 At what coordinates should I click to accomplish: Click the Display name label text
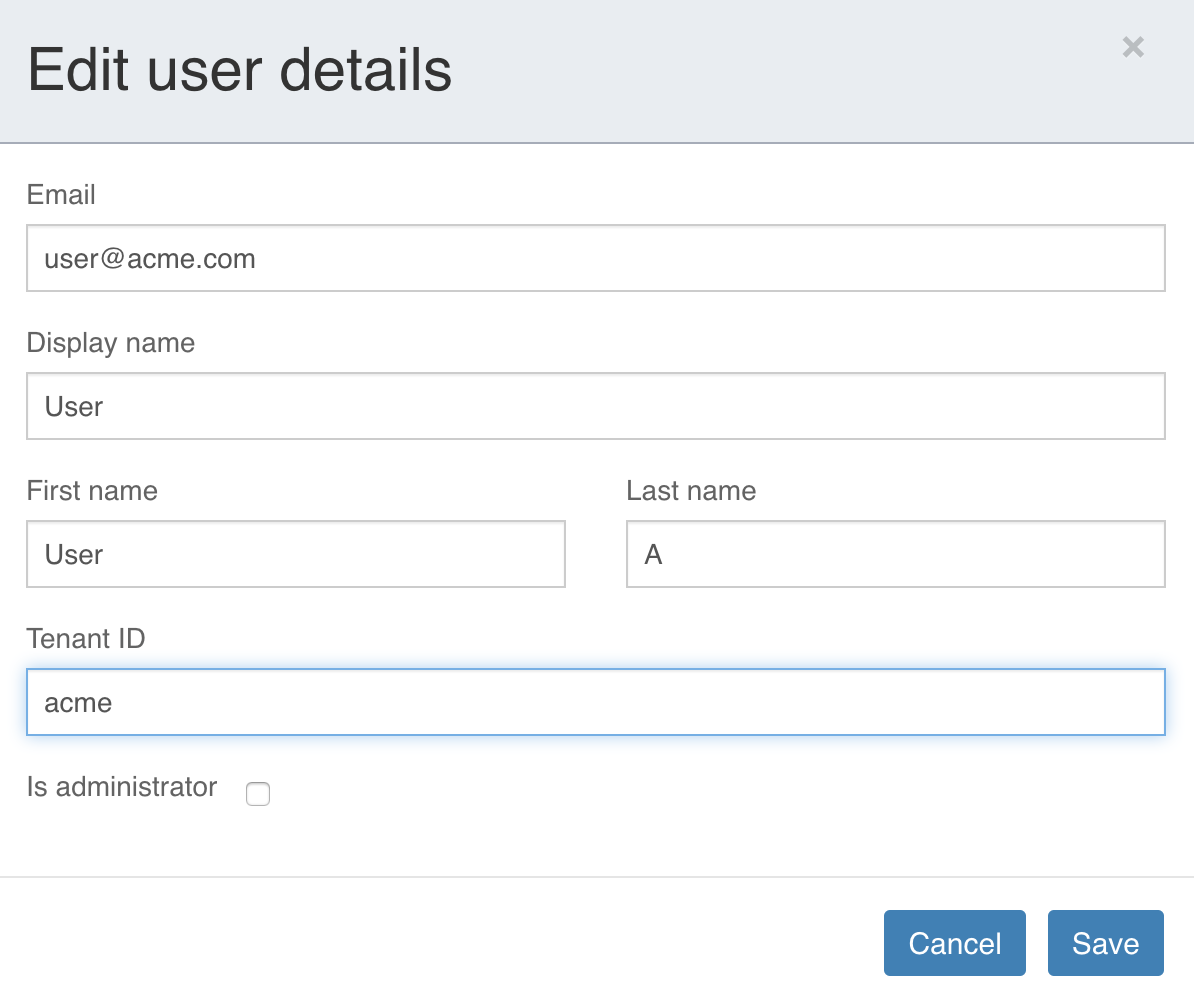tap(110, 343)
